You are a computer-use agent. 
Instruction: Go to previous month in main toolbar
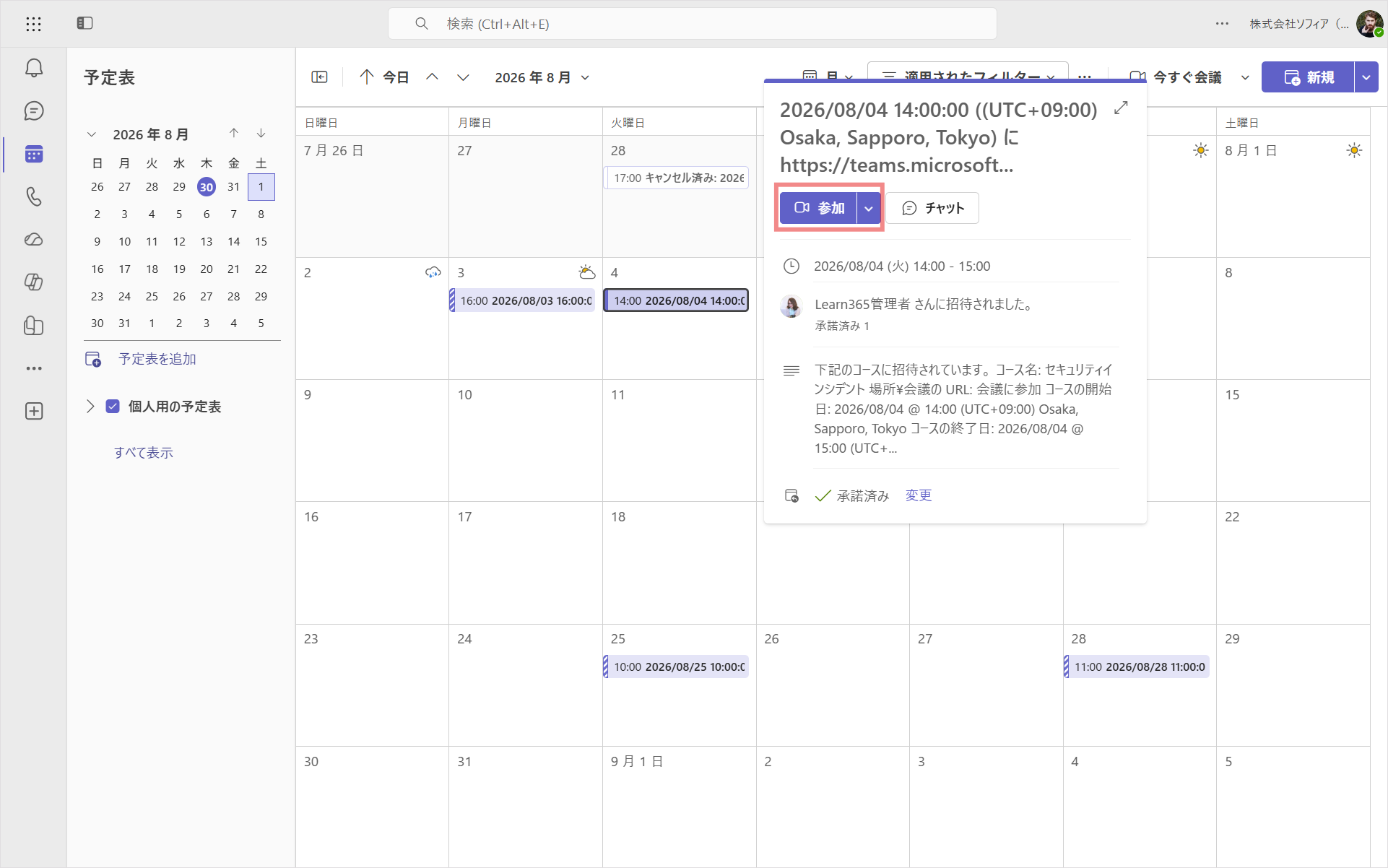pyautogui.click(x=432, y=77)
